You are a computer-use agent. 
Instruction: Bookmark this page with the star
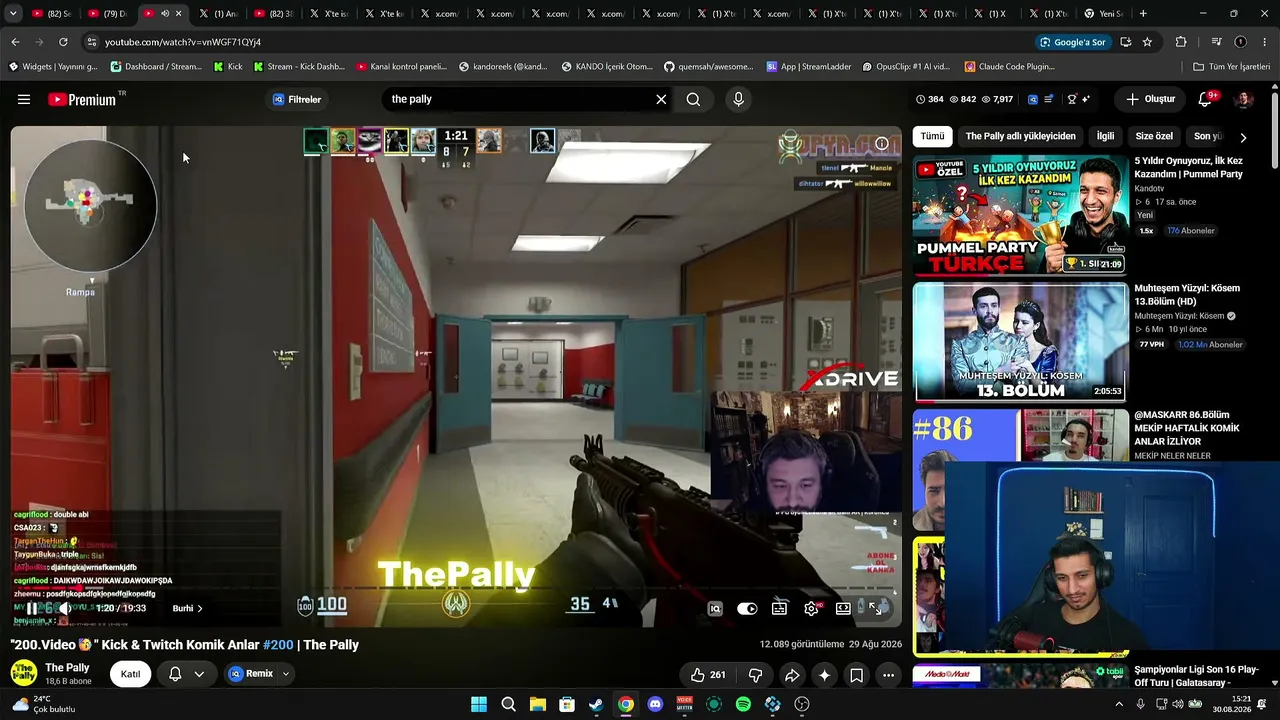(1147, 42)
